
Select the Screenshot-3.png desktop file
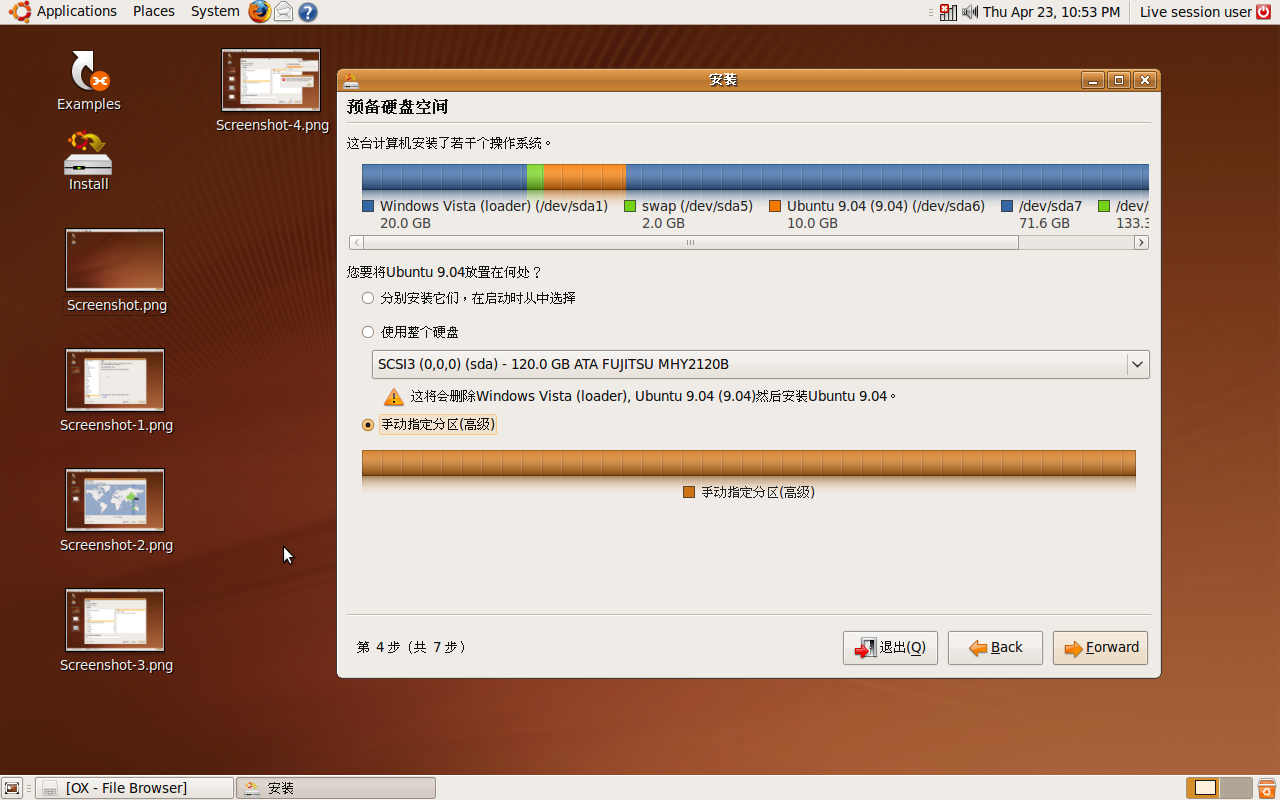point(116,631)
